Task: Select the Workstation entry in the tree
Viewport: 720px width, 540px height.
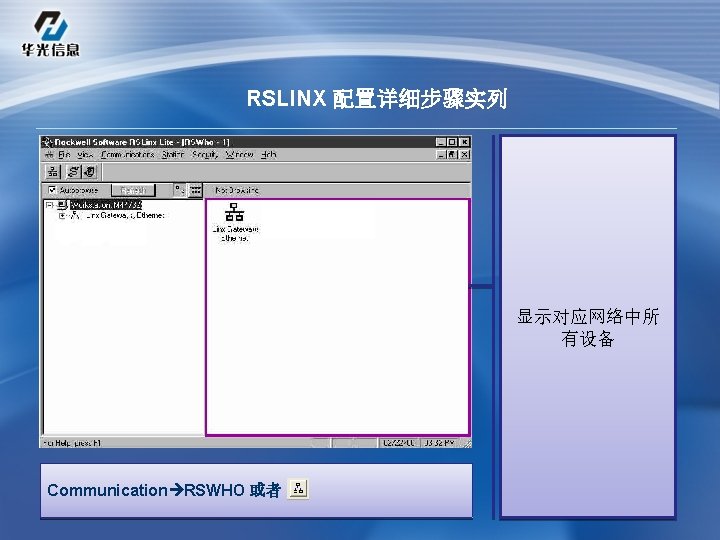Action: pyautogui.click(x=106, y=205)
